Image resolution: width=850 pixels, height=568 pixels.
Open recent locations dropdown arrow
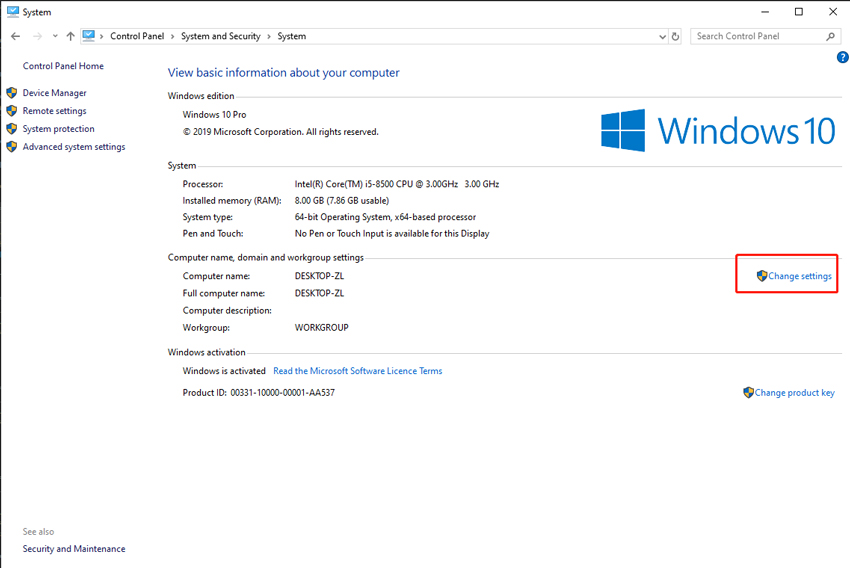[55, 36]
